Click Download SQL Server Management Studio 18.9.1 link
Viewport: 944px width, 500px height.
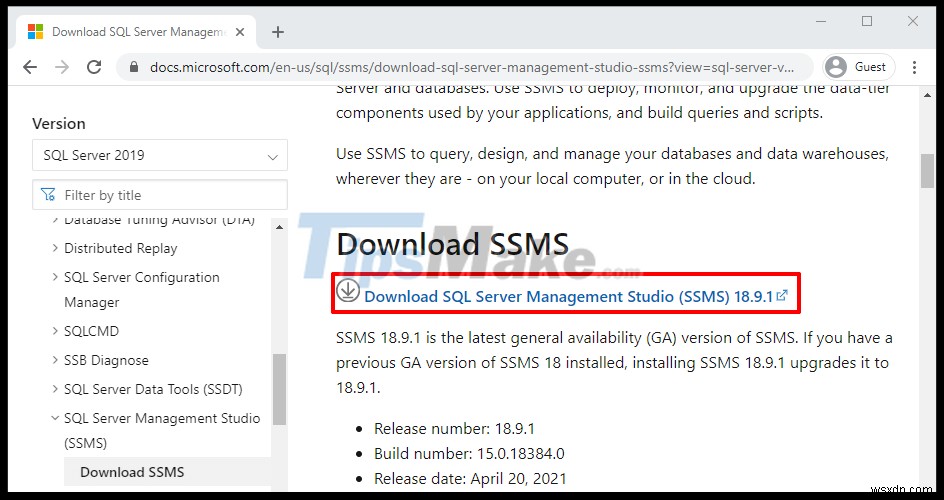568,297
